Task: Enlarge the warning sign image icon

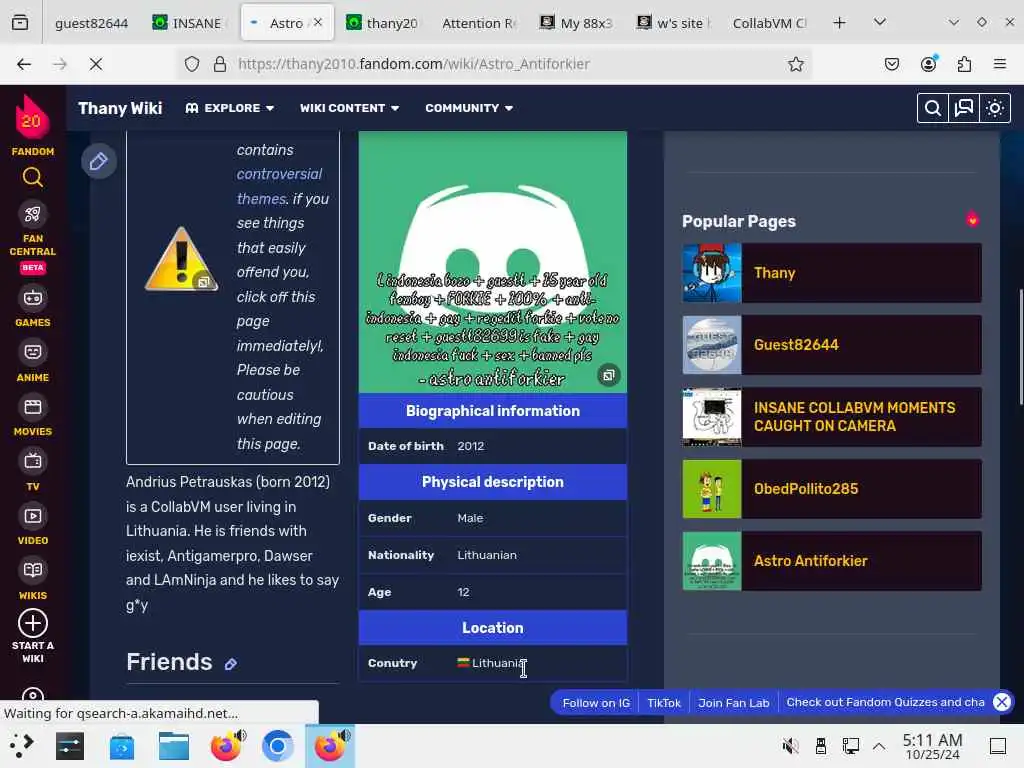Action: point(204,281)
